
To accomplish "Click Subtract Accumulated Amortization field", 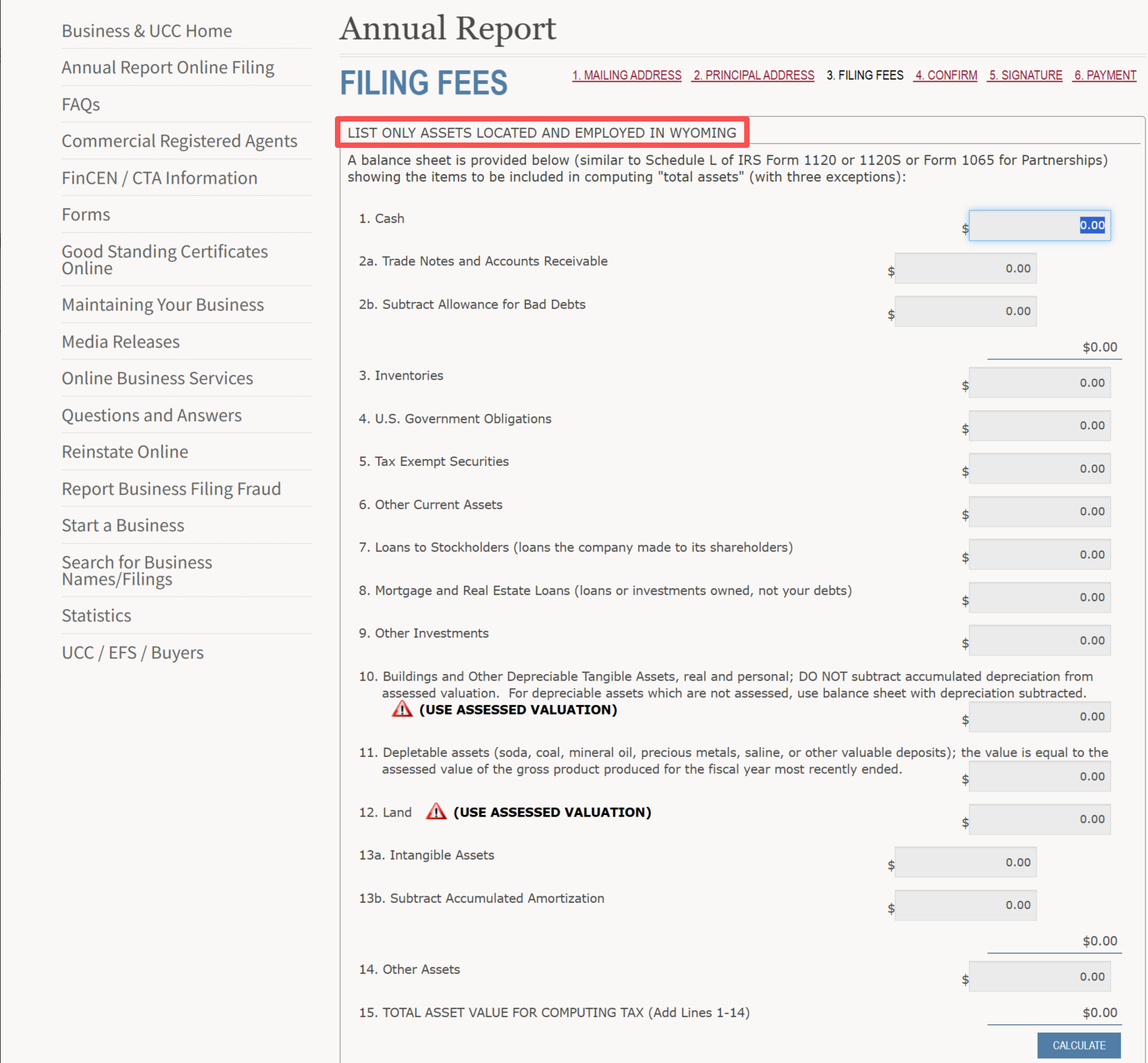I will tap(966, 905).
